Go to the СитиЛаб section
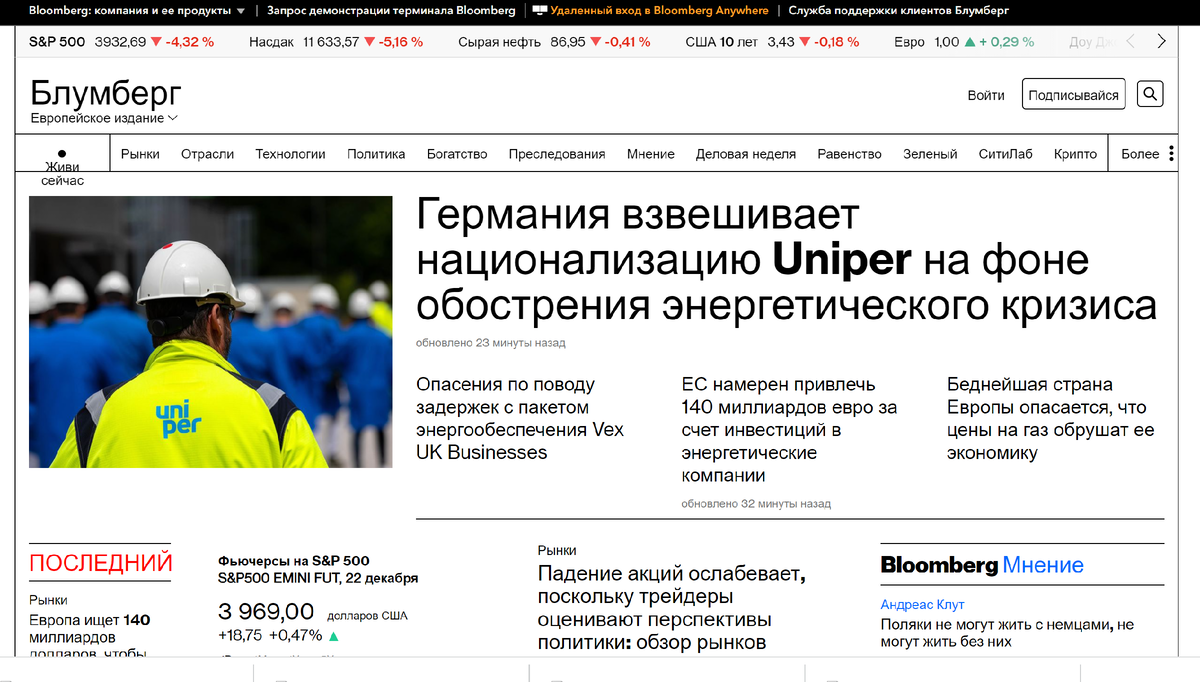Image resolution: width=1200 pixels, height=682 pixels. [1006, 154]
